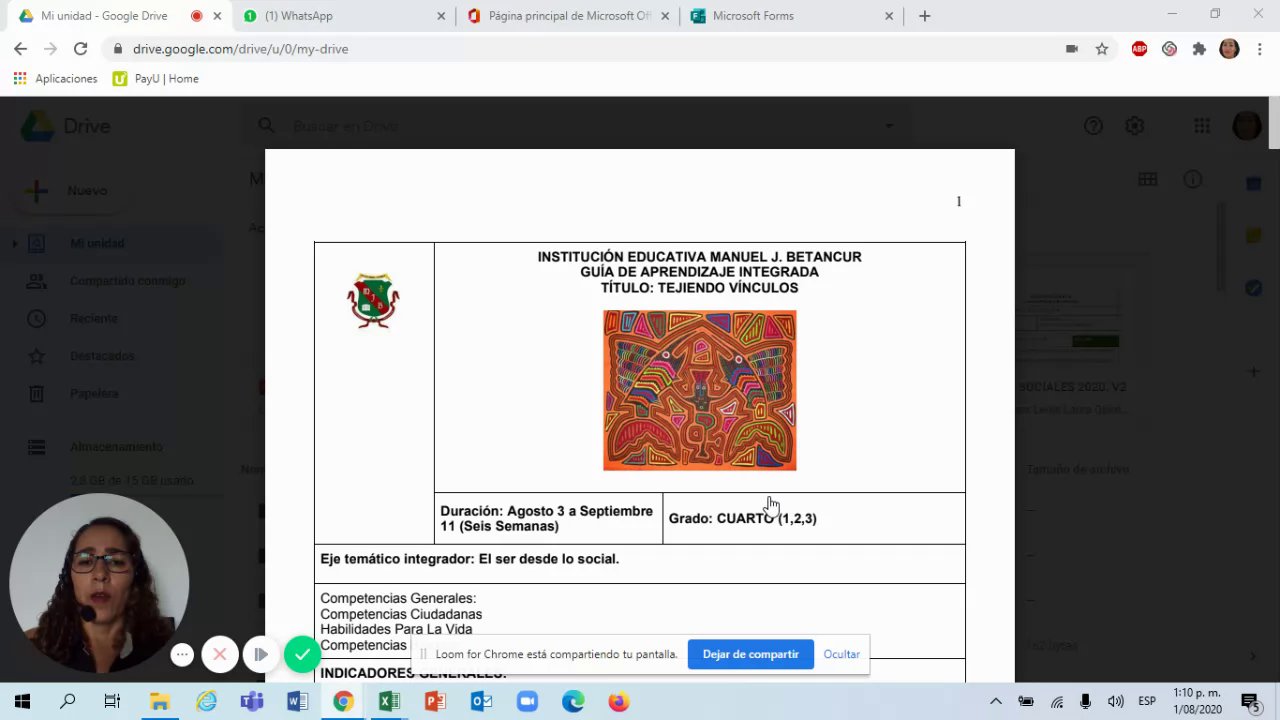Screen dimensions: 1280x720
Task: Open the Windows notification center
Action: (1249, 701)
